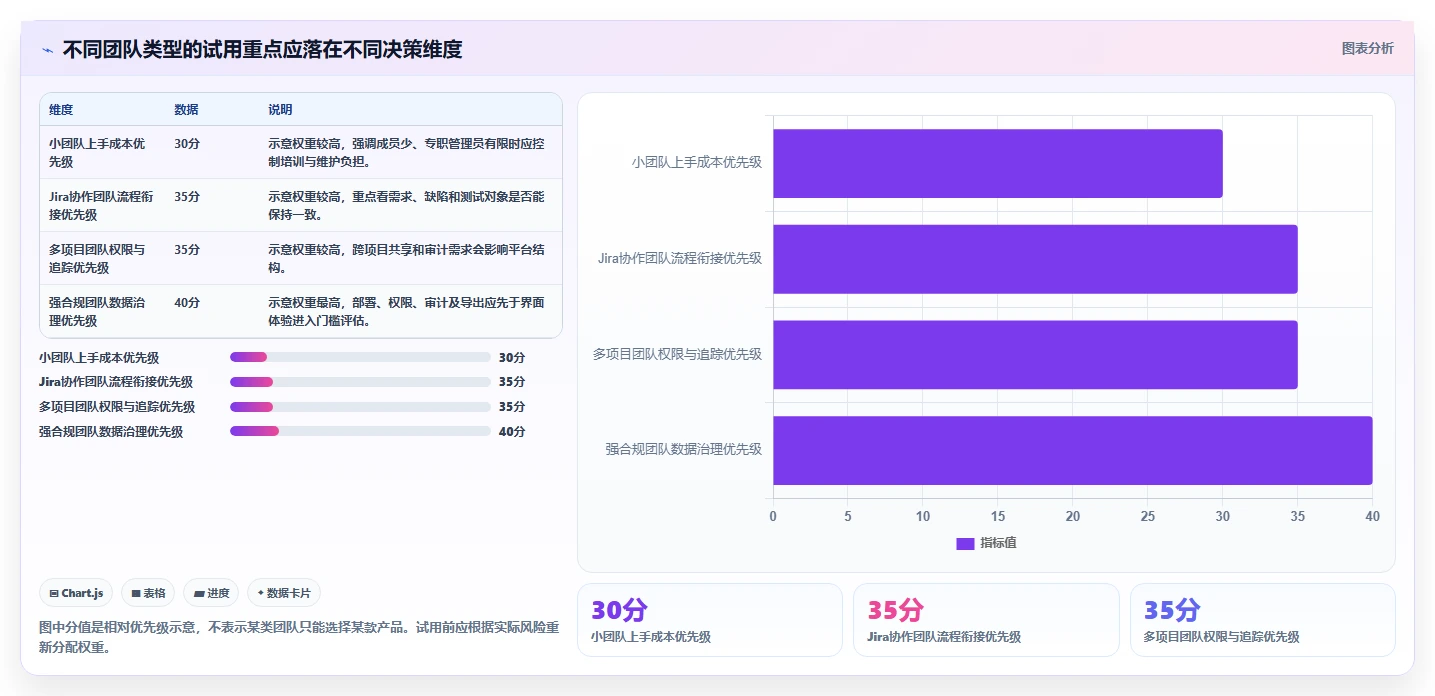
Task: Click 35分 in the 多项目团队 table row
Action: [187, 250]
